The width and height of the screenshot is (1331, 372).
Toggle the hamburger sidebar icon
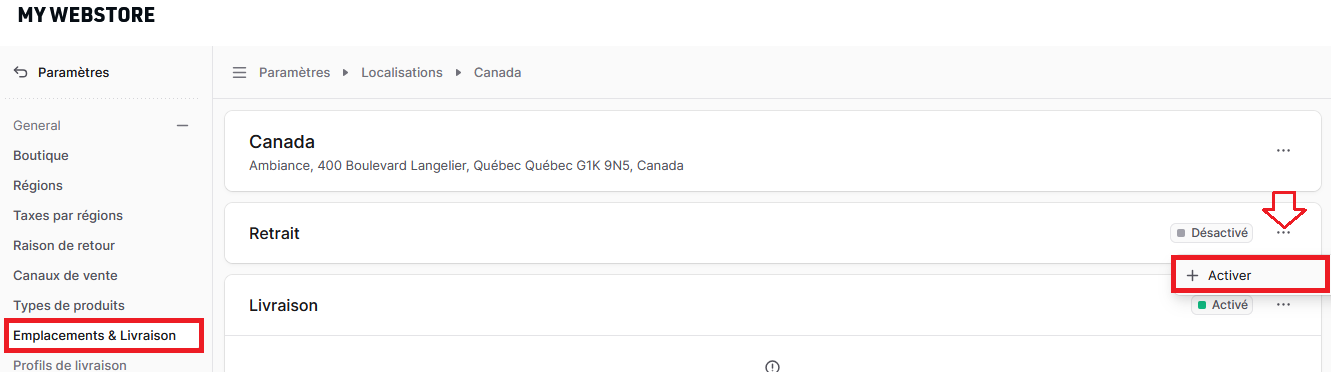coord(239,72)
